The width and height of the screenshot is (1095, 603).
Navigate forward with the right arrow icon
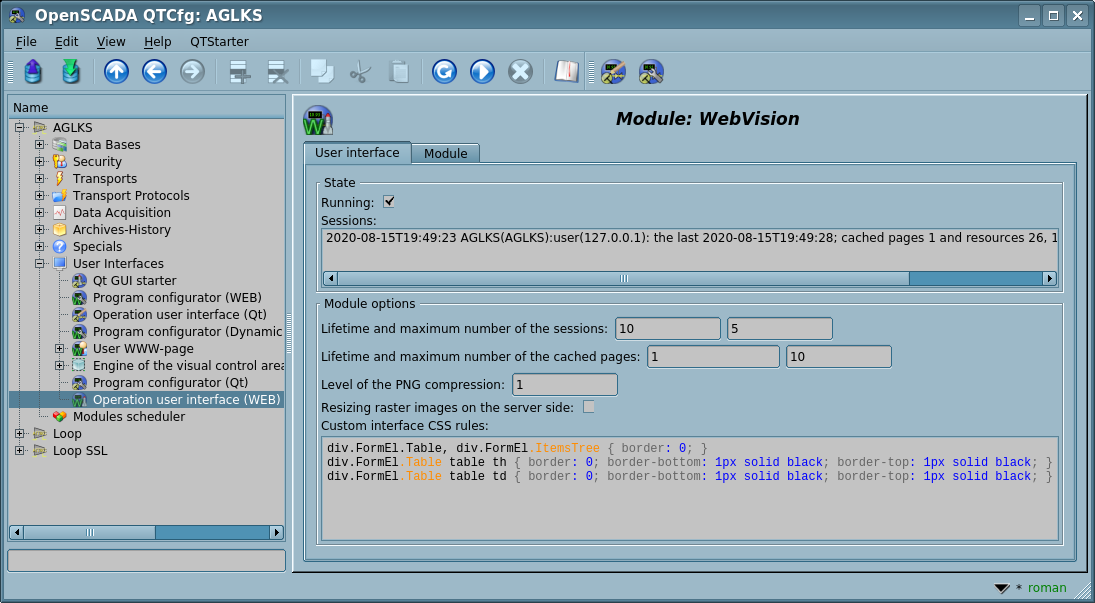point(192,71)
